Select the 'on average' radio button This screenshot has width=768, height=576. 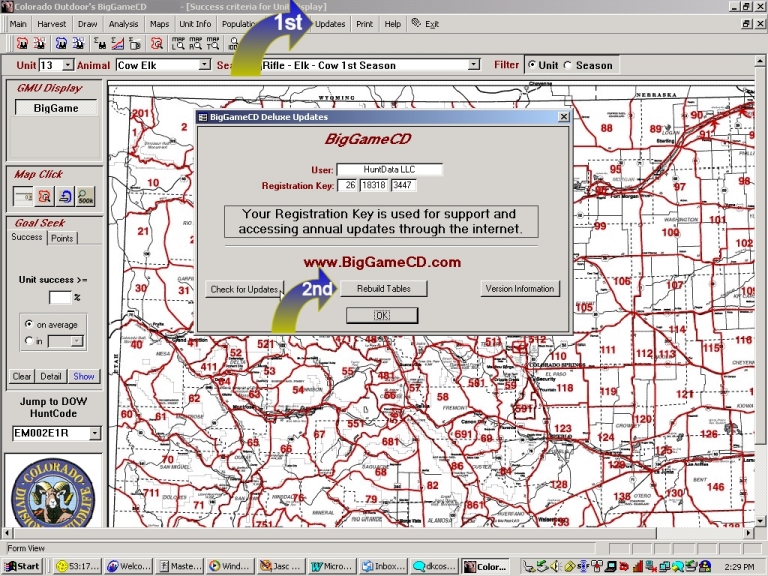point(28,324)
